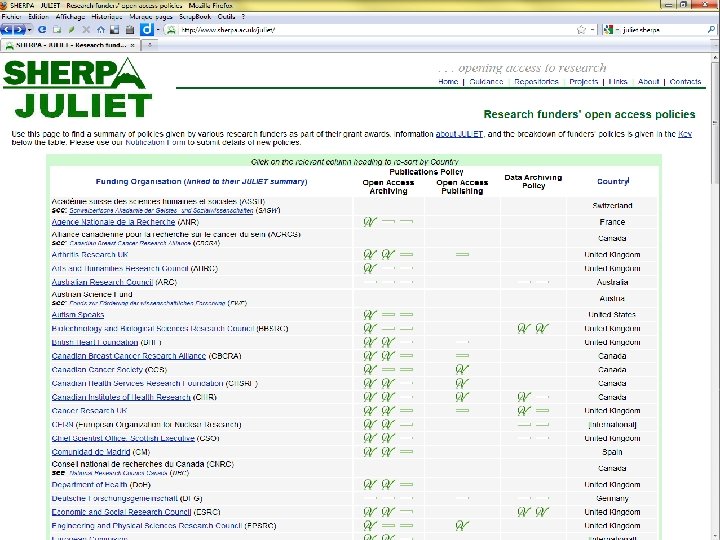Screen dimensions: 720x540
Task: Stop page loading with the X icon
Action: (x=86, y=30)
